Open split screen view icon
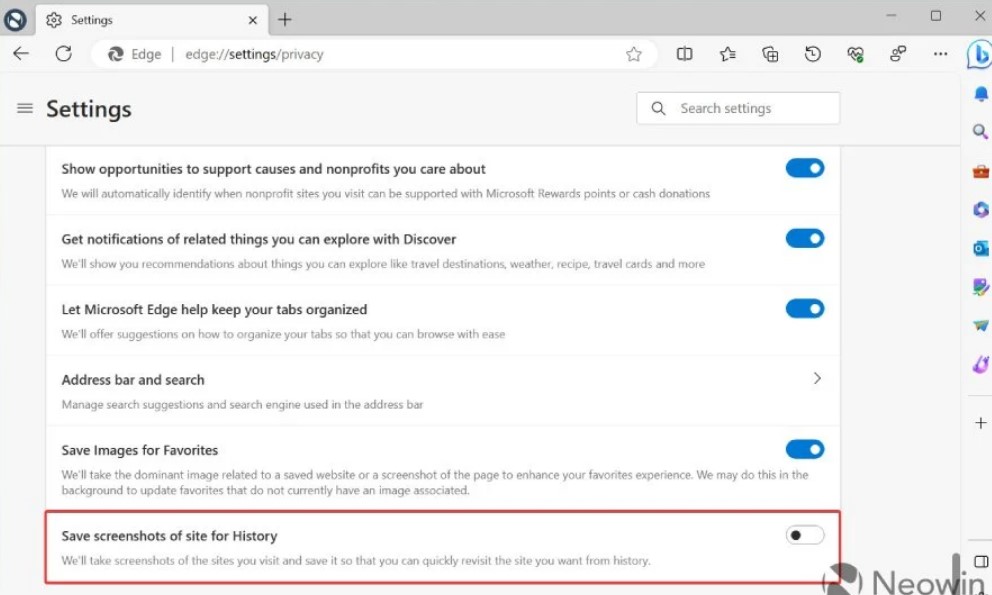Screen dimensions: 992x595 [x=685, y=54]
